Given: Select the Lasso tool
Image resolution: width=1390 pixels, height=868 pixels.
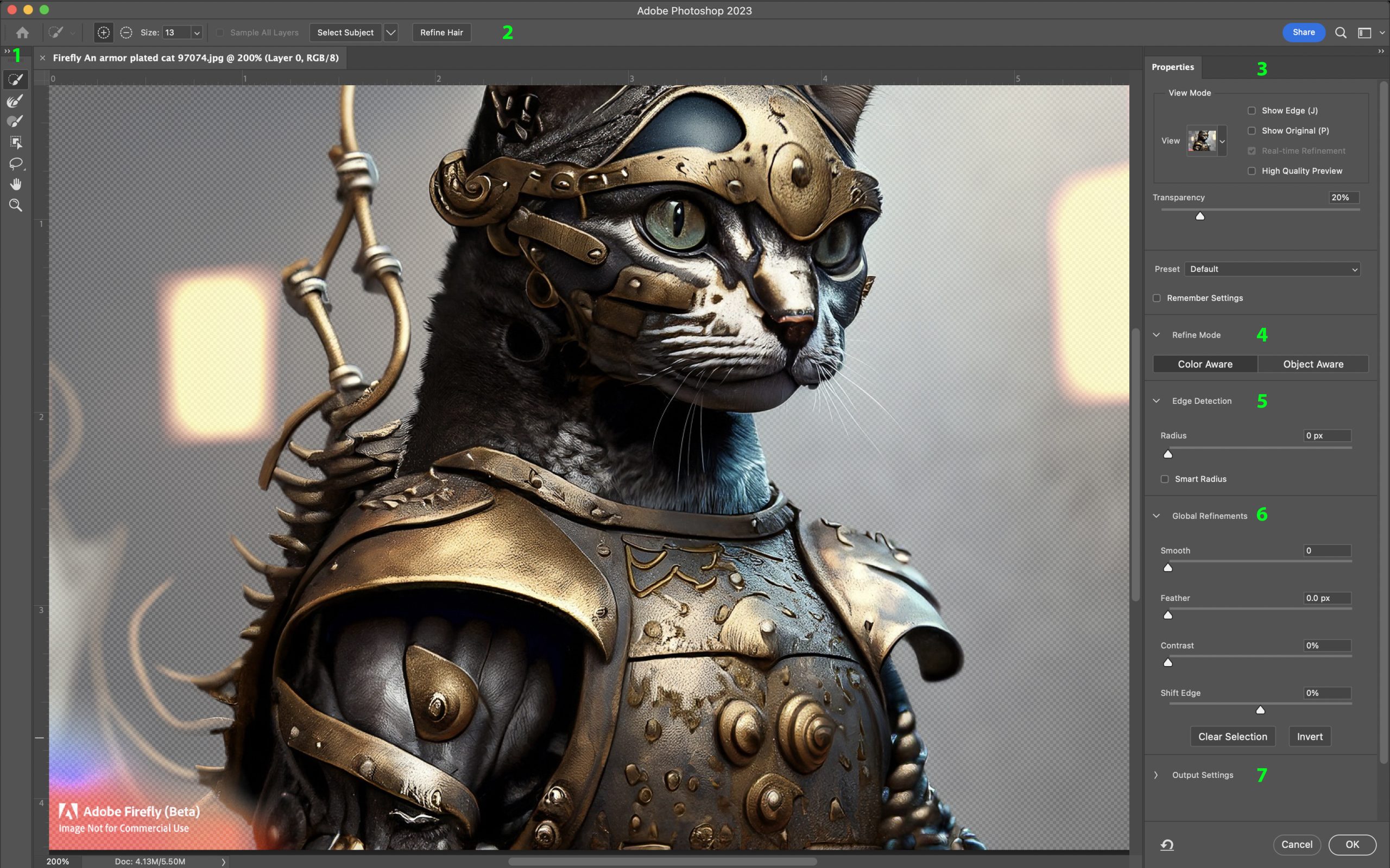Looking at the screenshot, I should (x=16, y=163).
